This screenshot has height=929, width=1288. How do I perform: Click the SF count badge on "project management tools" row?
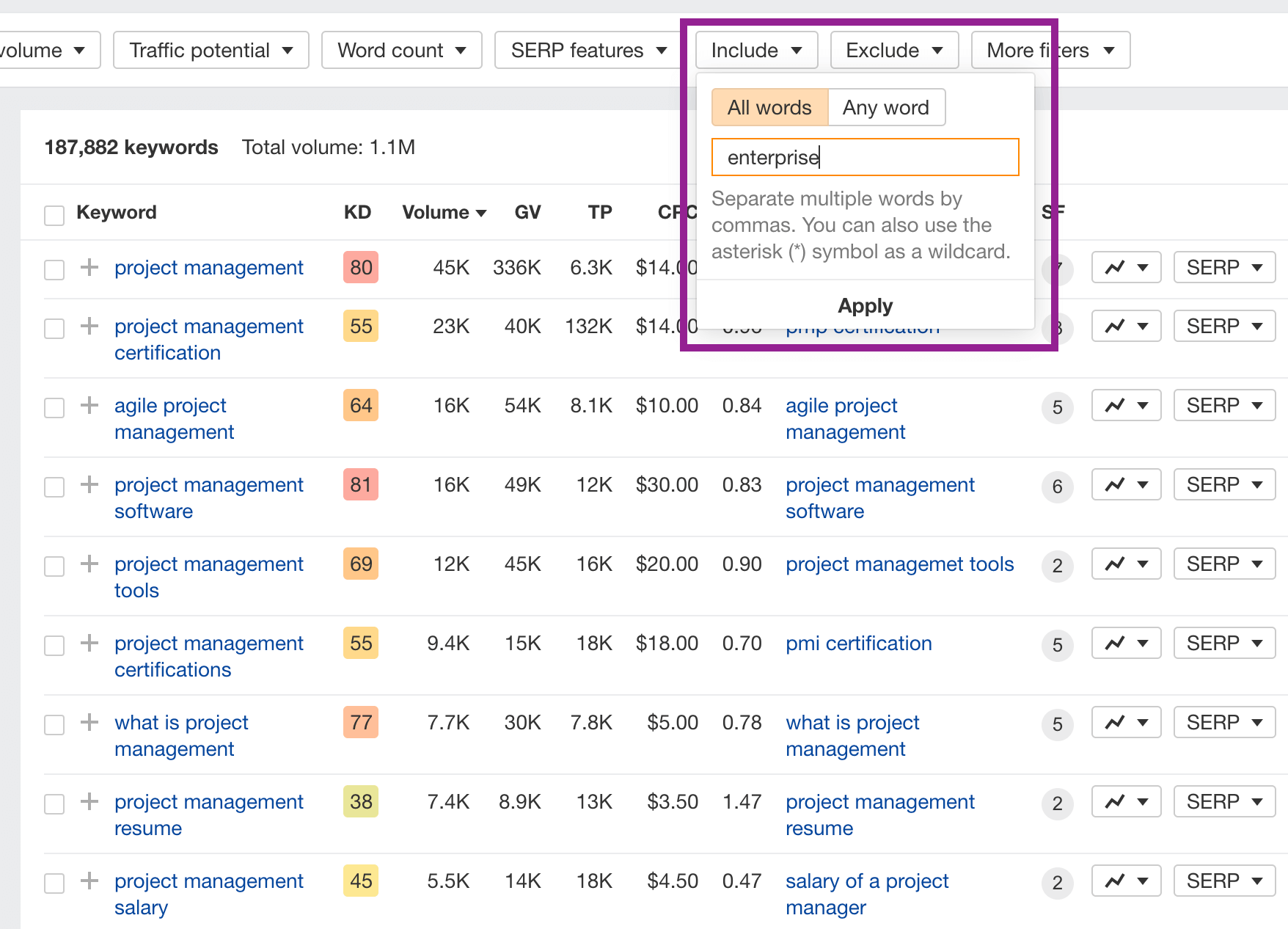pyautogui.click(x=1057, y=566)
